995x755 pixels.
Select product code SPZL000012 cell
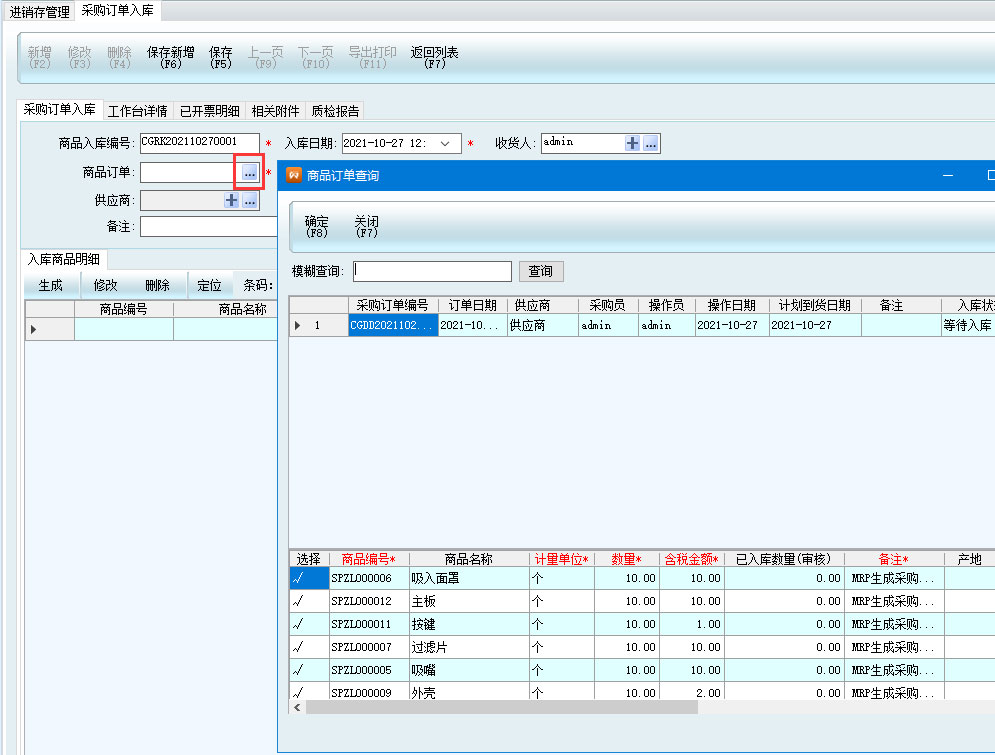coord(369,601)
